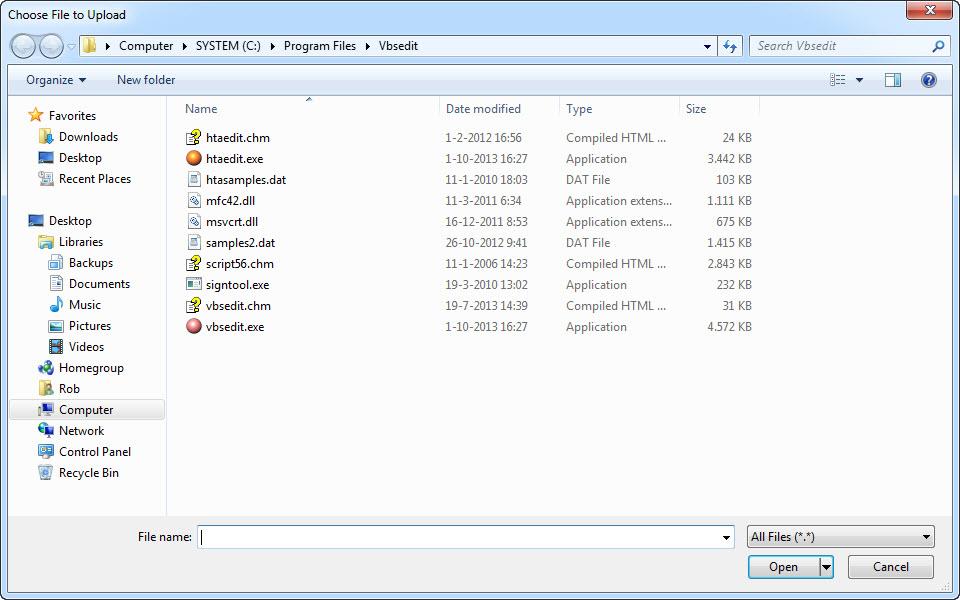Viewport: 960px width, 600px height.
Task: Click the signtool.exe icon
Action: tap(193, 284)
